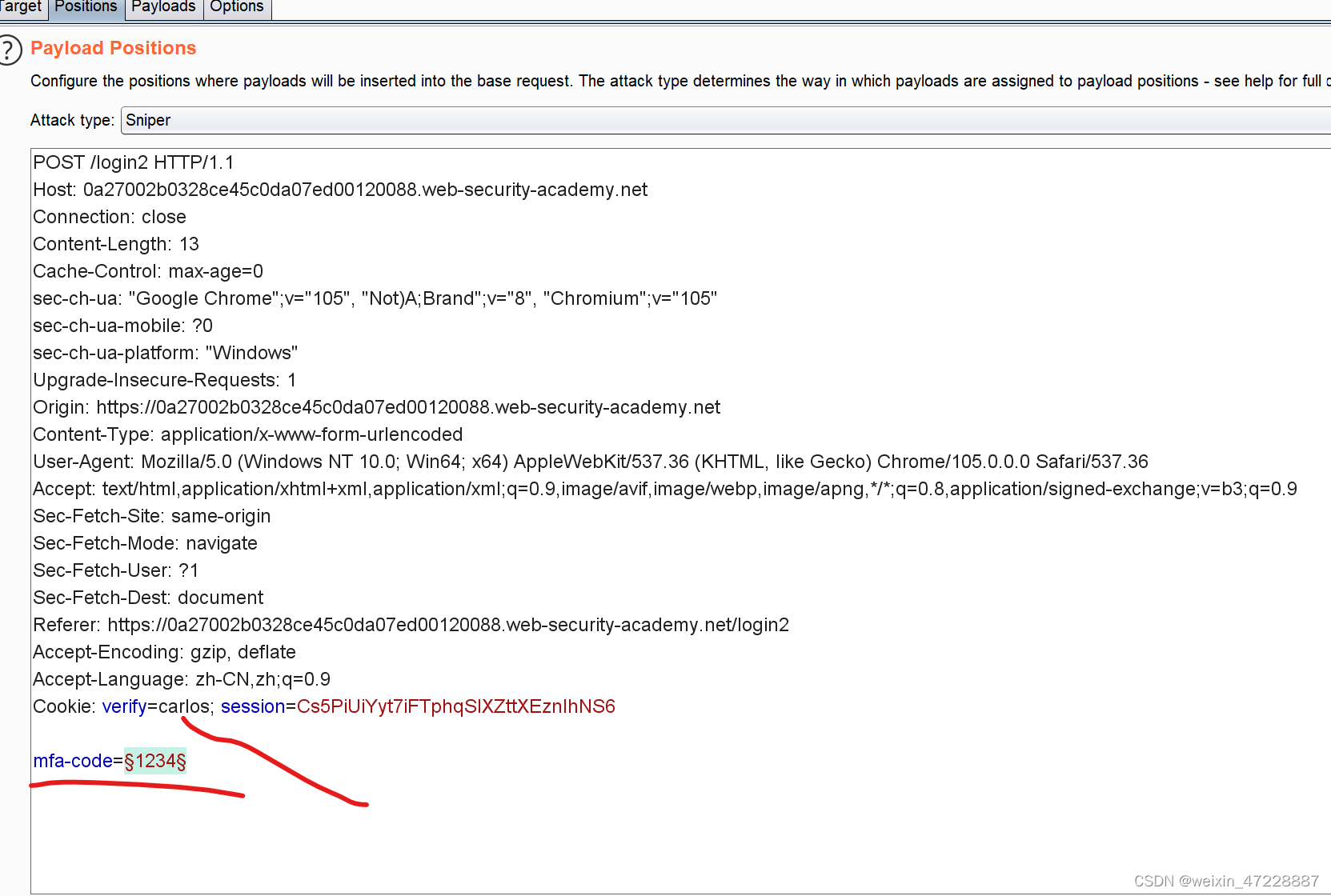Click the POST /login2 HTTP/1.1 request line
Image resolution: width=1331 pixels, height=896 pixels.
click(134, 162)
